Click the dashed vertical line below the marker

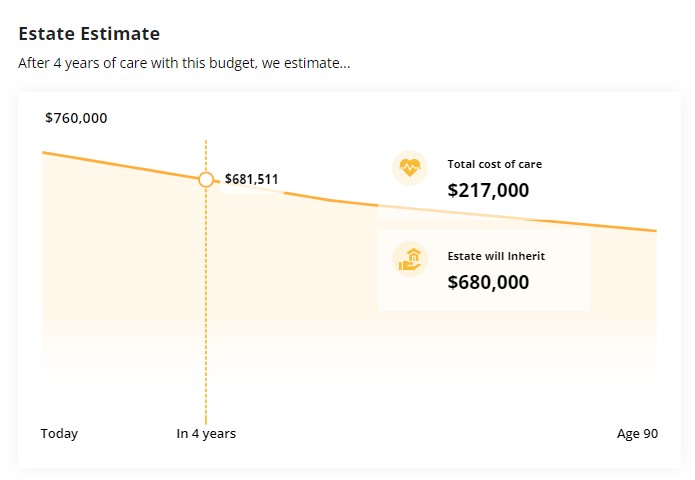[x=206, y=300]
